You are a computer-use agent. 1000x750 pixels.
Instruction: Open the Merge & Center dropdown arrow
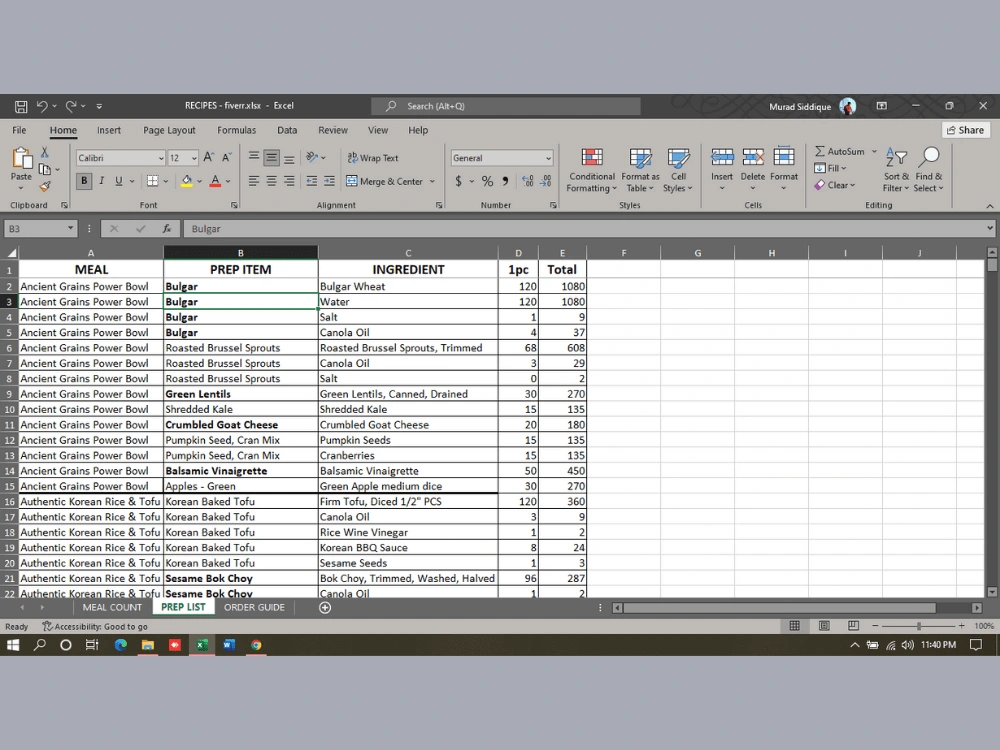coord(432,181)
